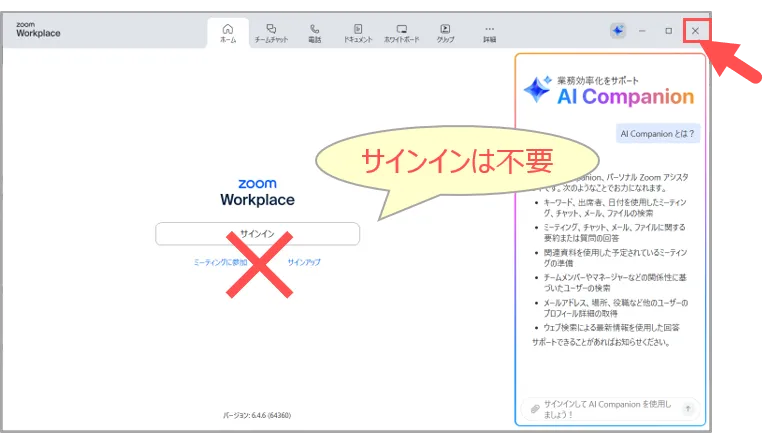This screenshot has height=433, width=763.
Task: Open the Clips tab (クリップ)
Action: 445,33
